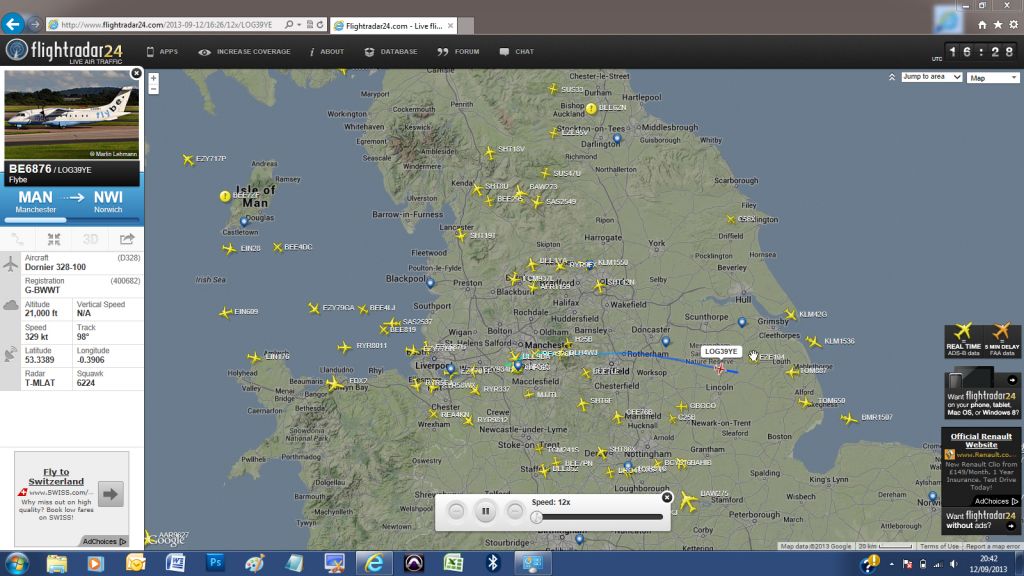Image resolution: width=1024 pixels, height=576 pixels.
Task: Close the playback control box
Action: 667,498
